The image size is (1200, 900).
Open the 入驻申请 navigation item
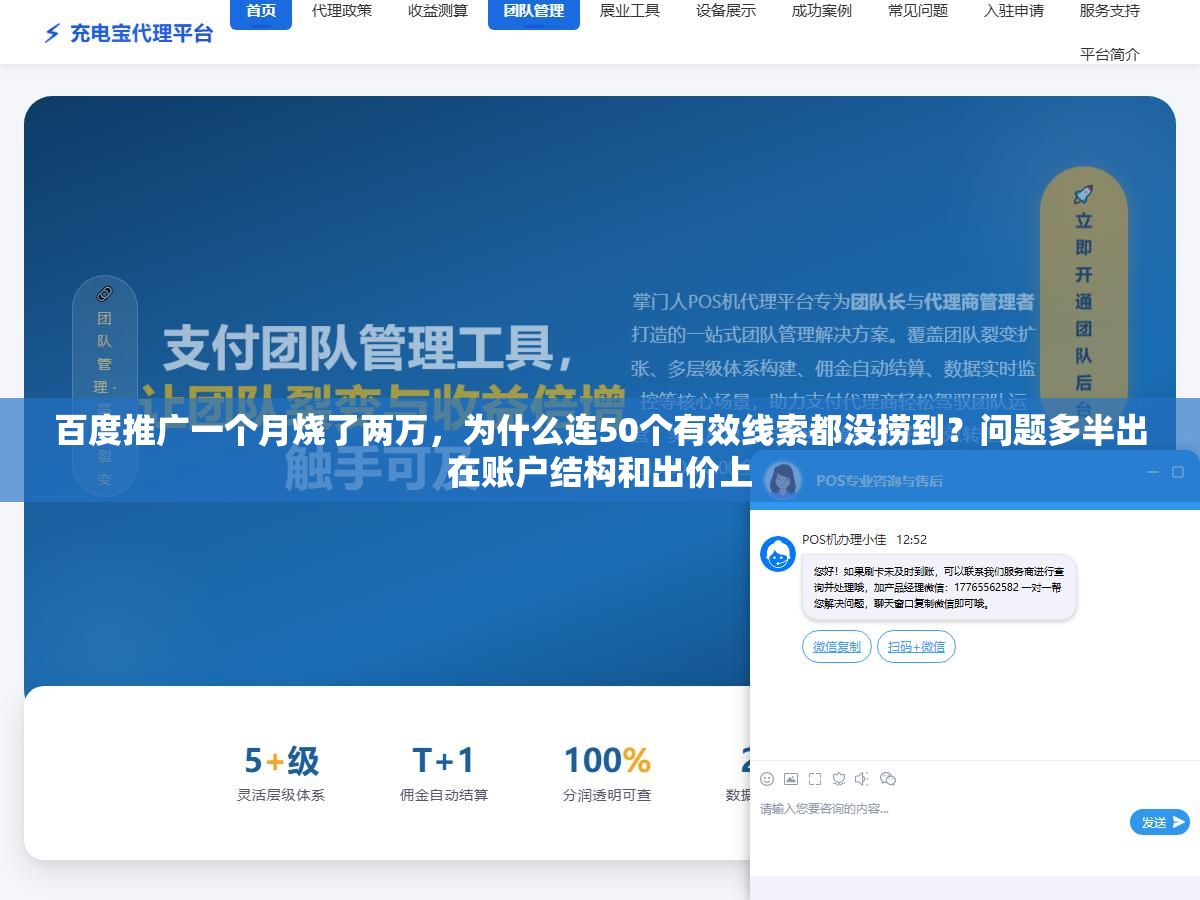click(1014, 11)
